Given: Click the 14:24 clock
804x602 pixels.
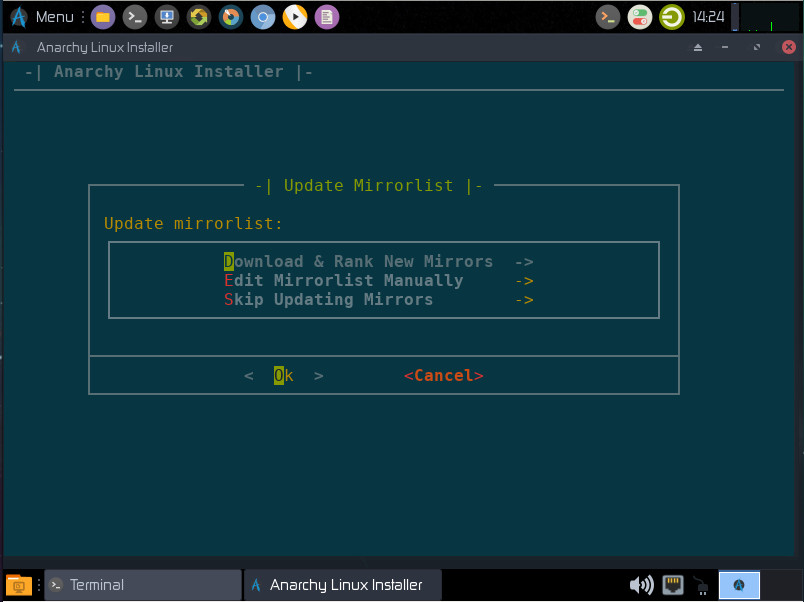Looking at the screenshot, I should point(708,17).
